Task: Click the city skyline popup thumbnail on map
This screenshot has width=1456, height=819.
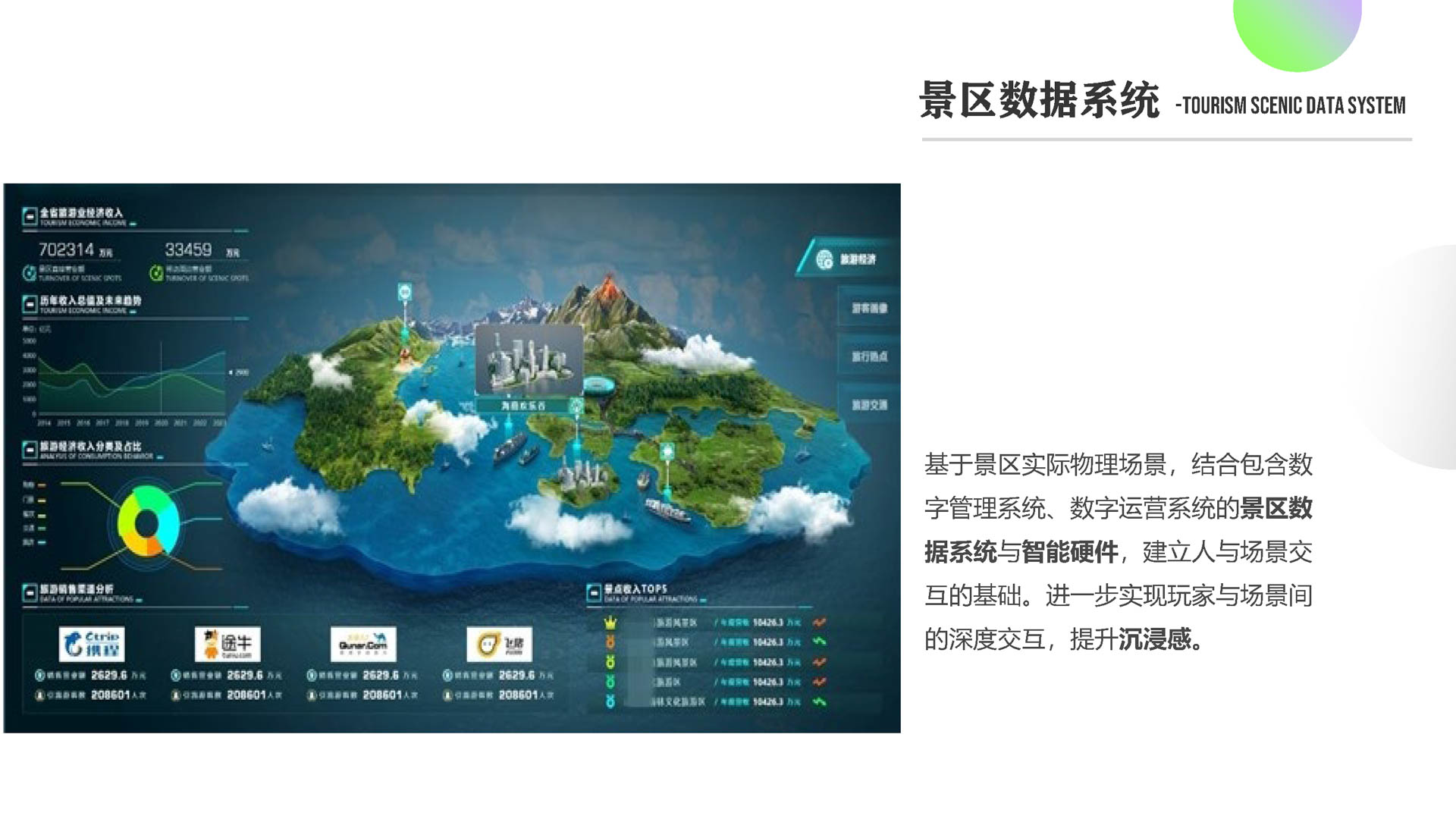Action: click(x=529, y=359)
